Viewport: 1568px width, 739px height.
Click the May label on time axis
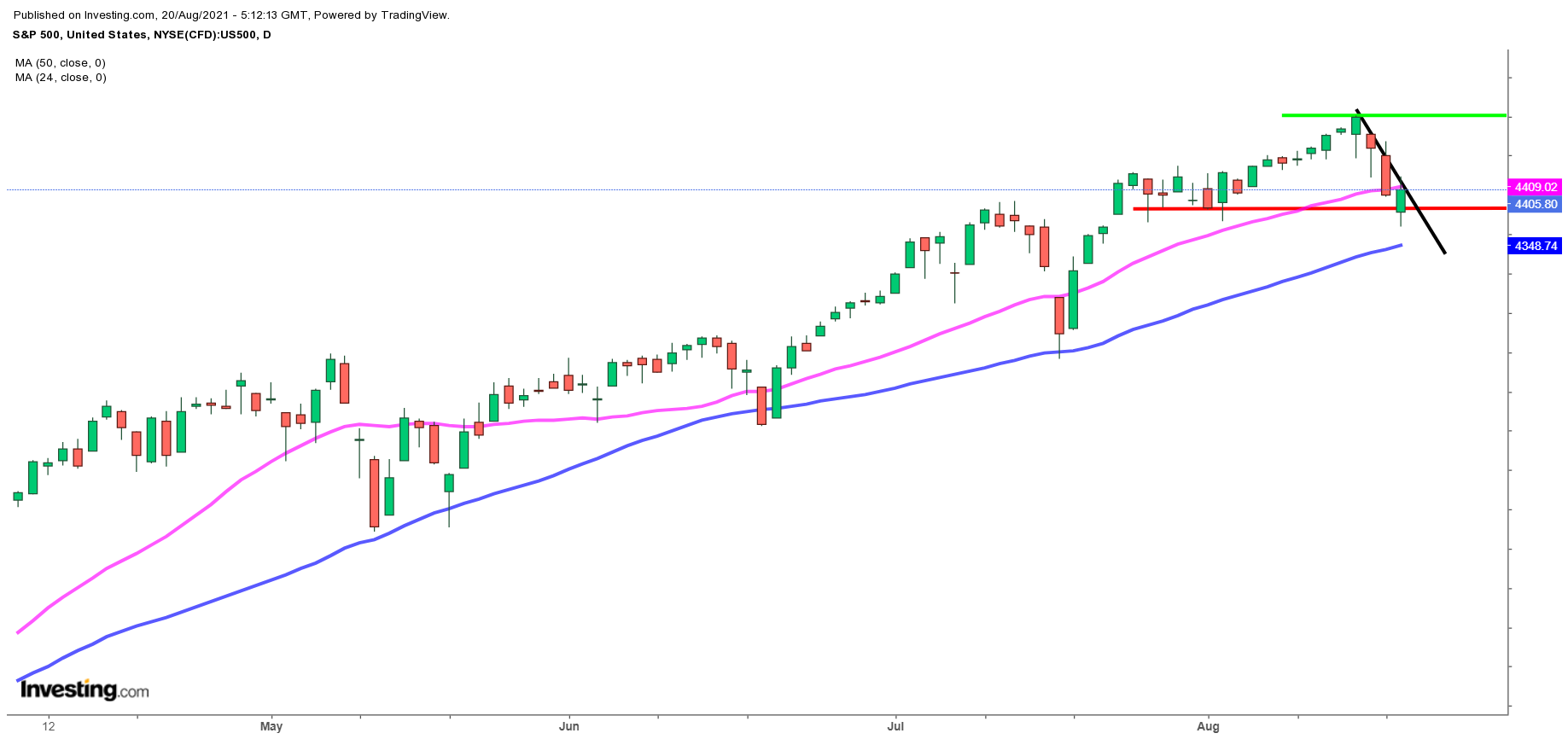tap(271, 726)
